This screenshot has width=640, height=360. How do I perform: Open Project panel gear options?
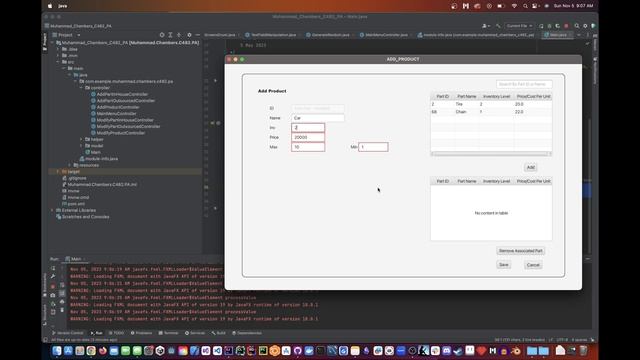click(x=189, y=35)
